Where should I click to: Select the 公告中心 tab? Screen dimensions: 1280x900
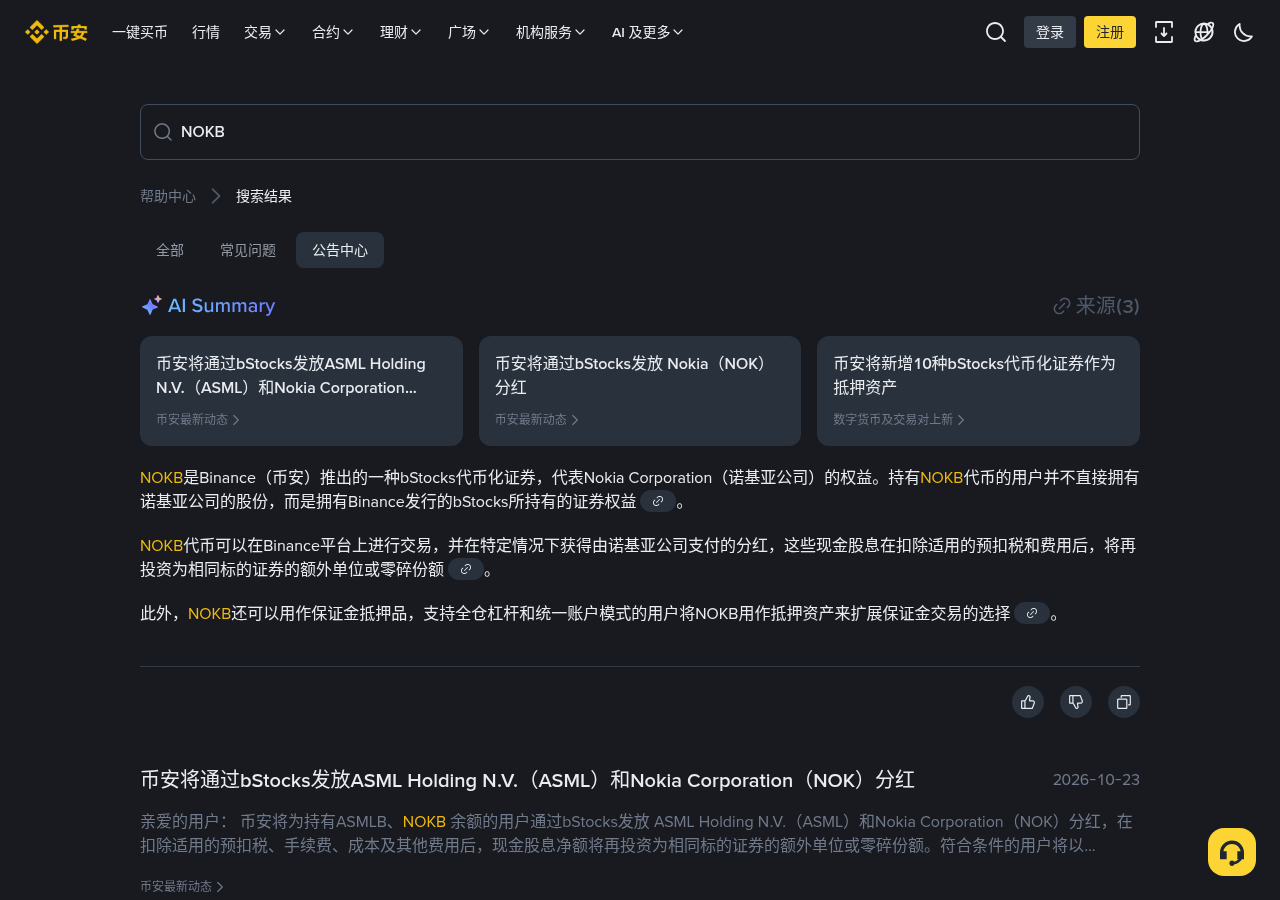(x=340, y=250)
